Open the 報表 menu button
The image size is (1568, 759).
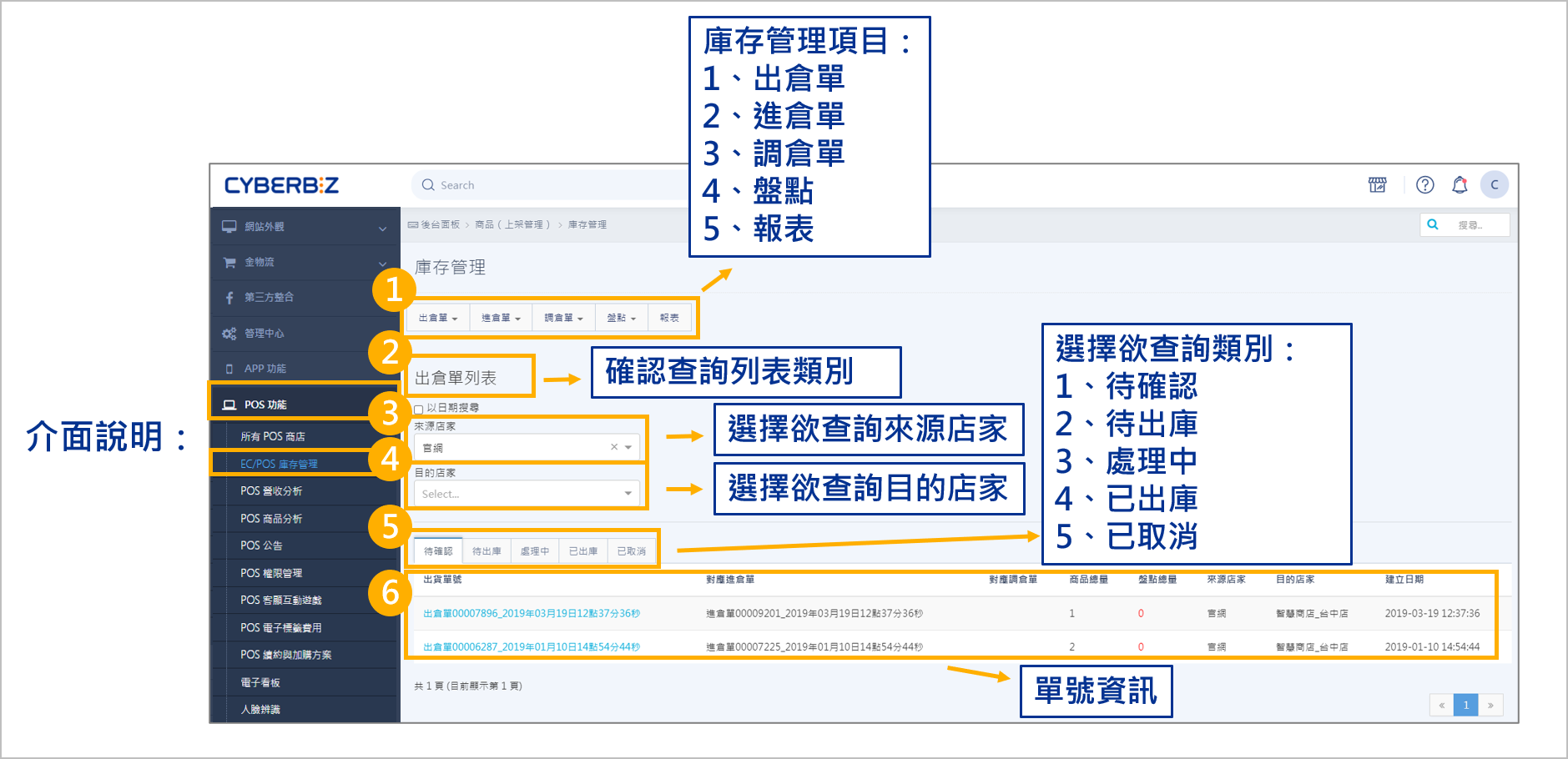click(669, 318)
